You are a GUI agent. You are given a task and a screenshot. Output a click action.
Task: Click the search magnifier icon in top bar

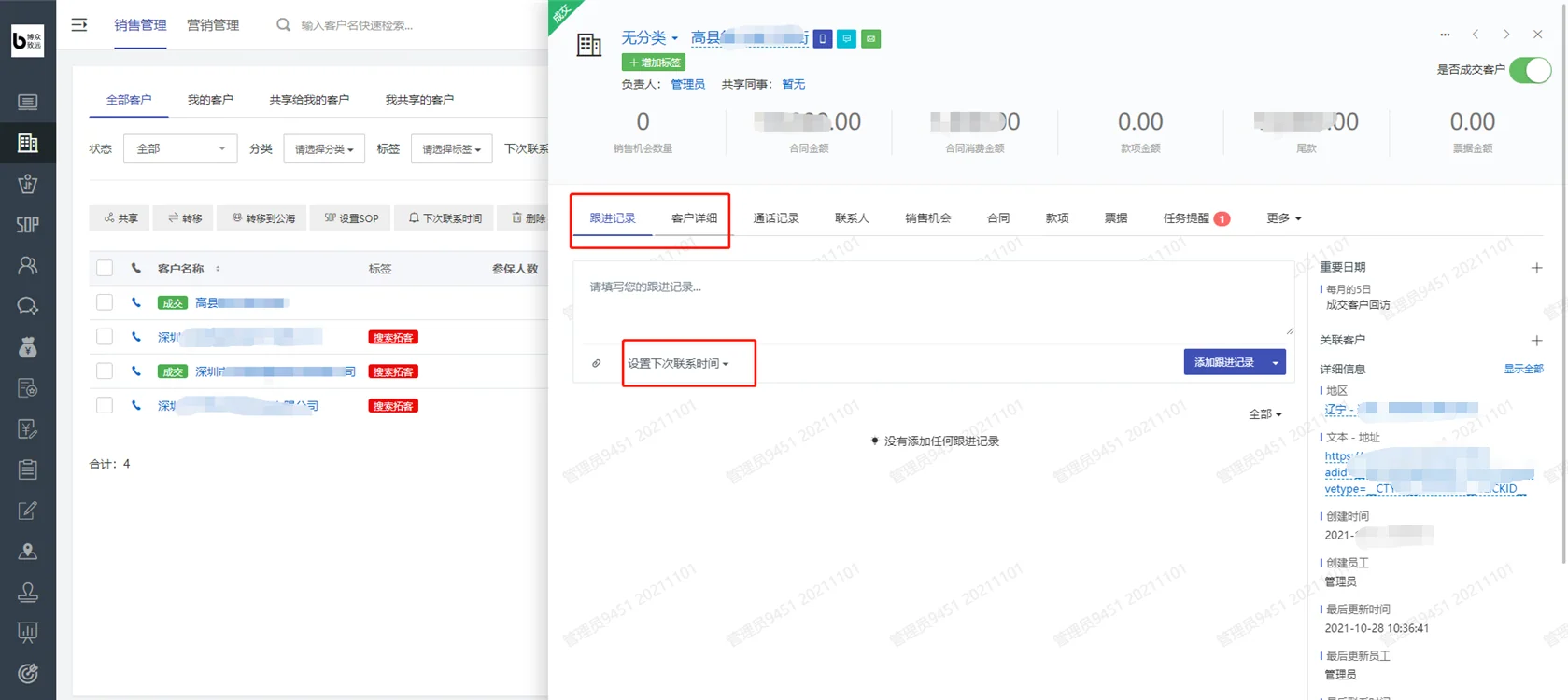283,25
